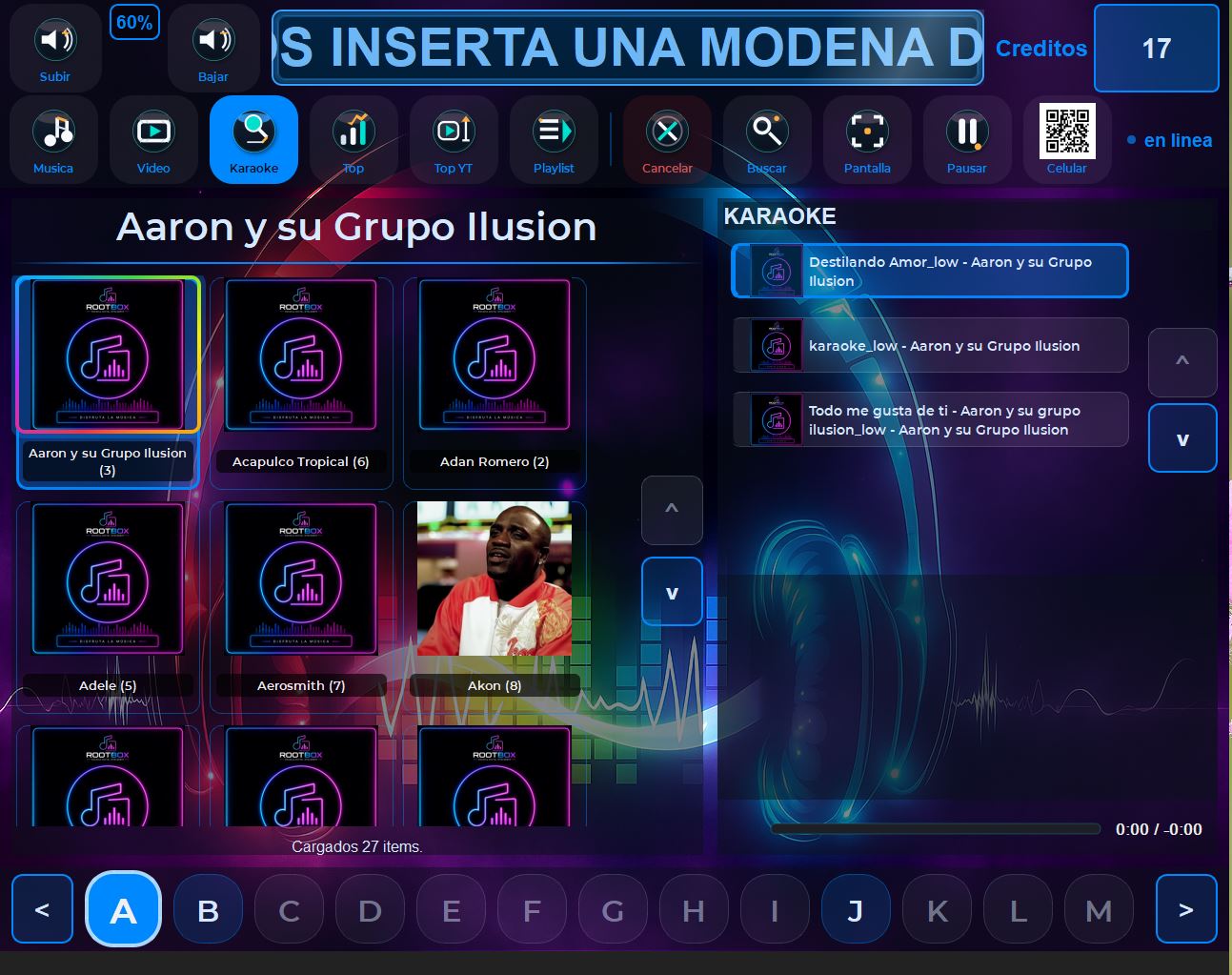This screenshot has height=975, width=1232.
Task: Select letter H filter
Action: (x=694, y=910)
